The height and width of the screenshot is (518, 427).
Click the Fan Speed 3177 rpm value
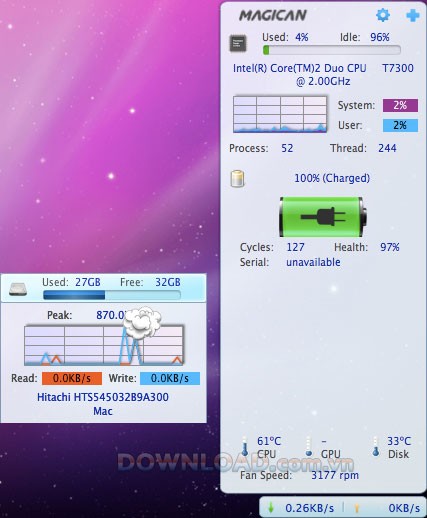pos(335,475)
